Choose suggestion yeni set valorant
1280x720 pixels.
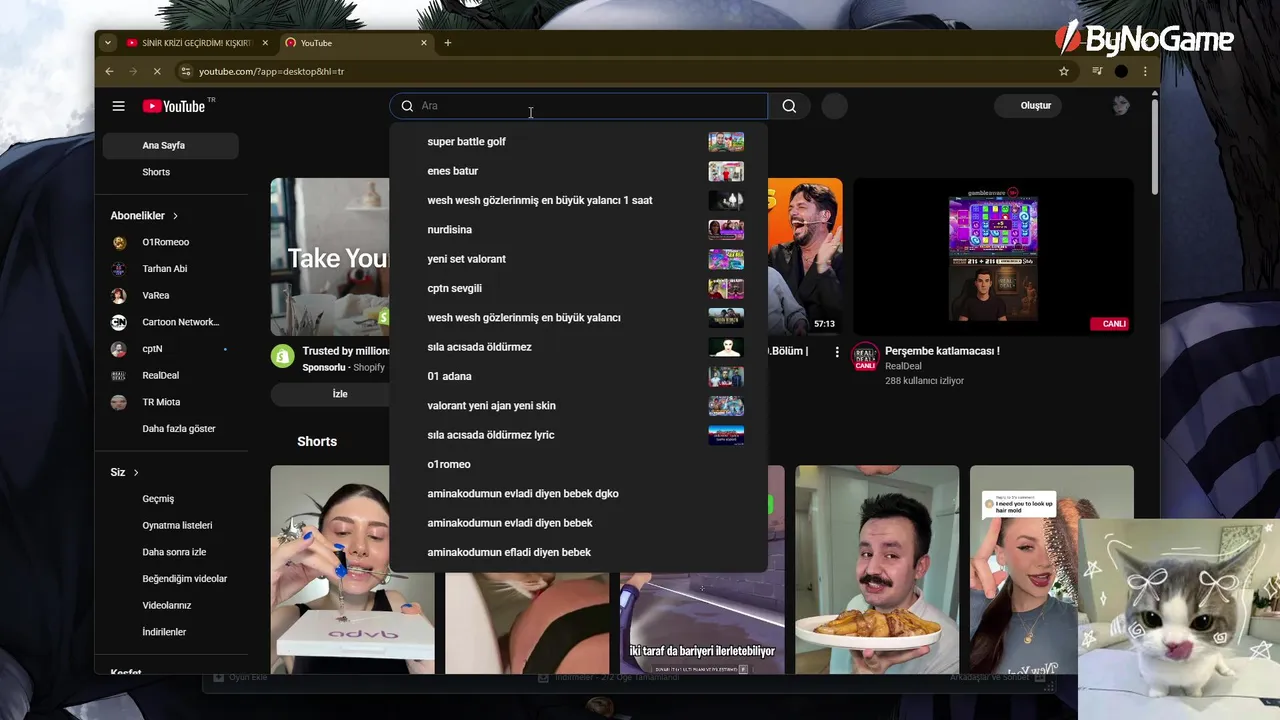point(578,259)
